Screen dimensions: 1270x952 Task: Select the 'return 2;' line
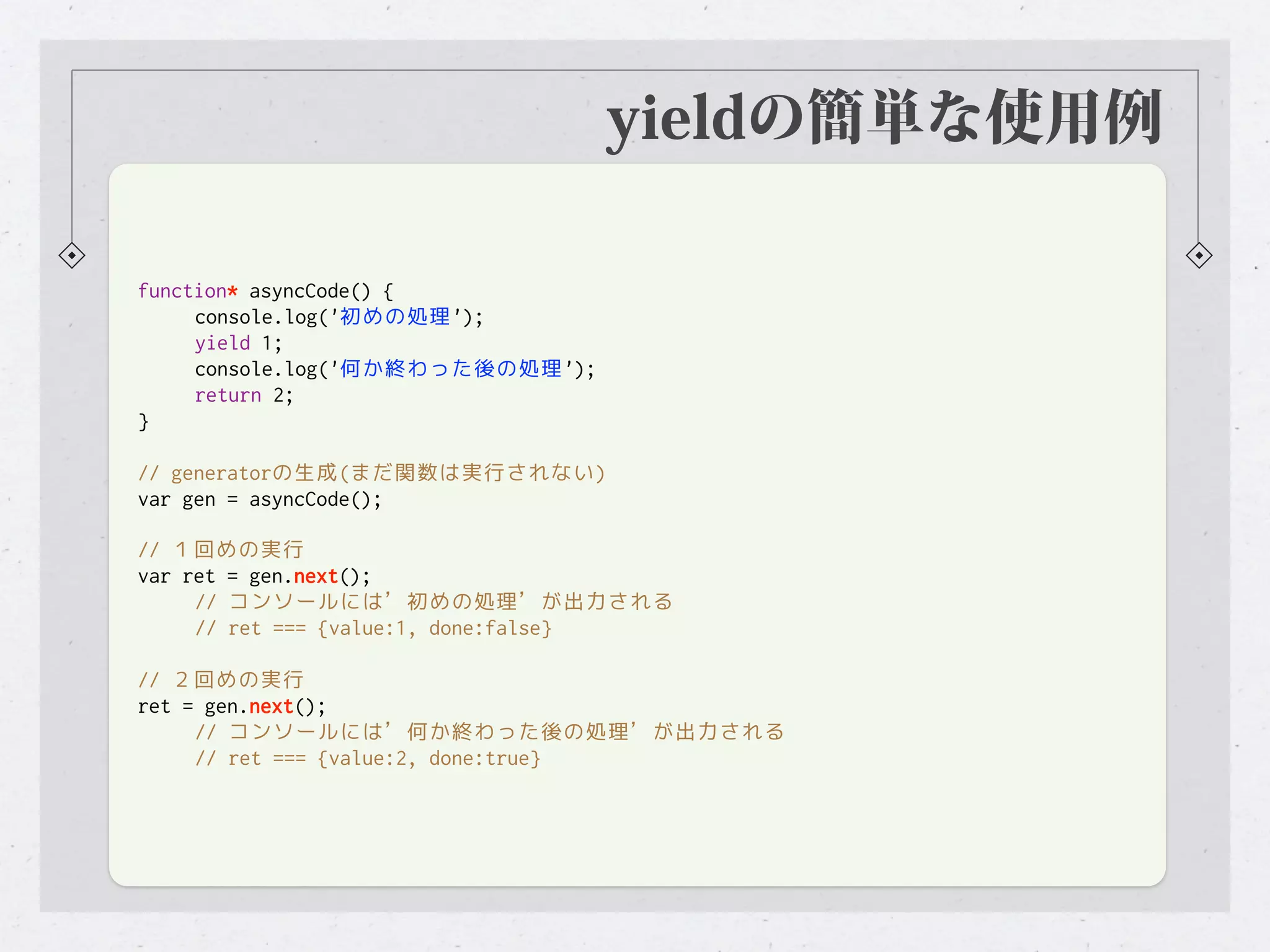pos(244,395)
